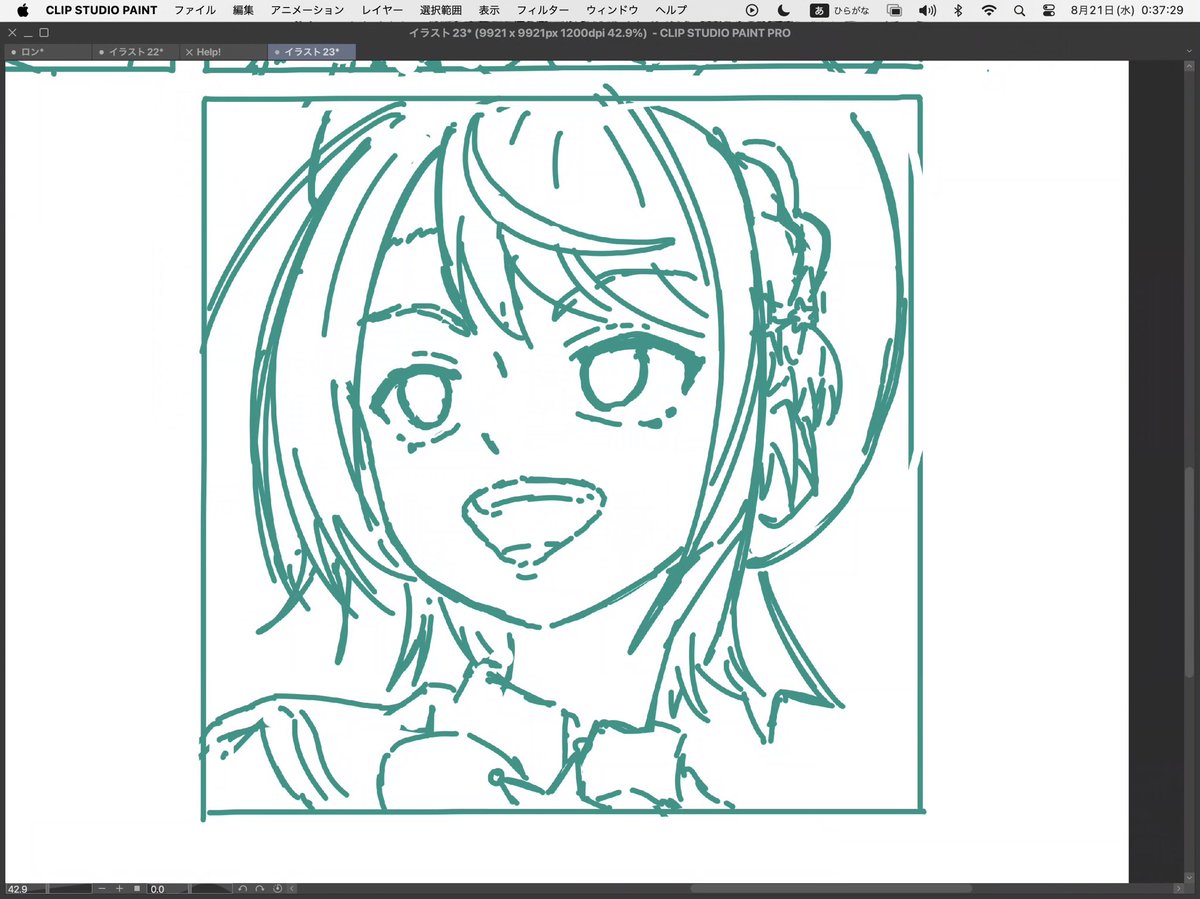Open the フィルター menu
Image resolution: width=1200 pixels, height=899 pixels.
click(x=543, y=10)
